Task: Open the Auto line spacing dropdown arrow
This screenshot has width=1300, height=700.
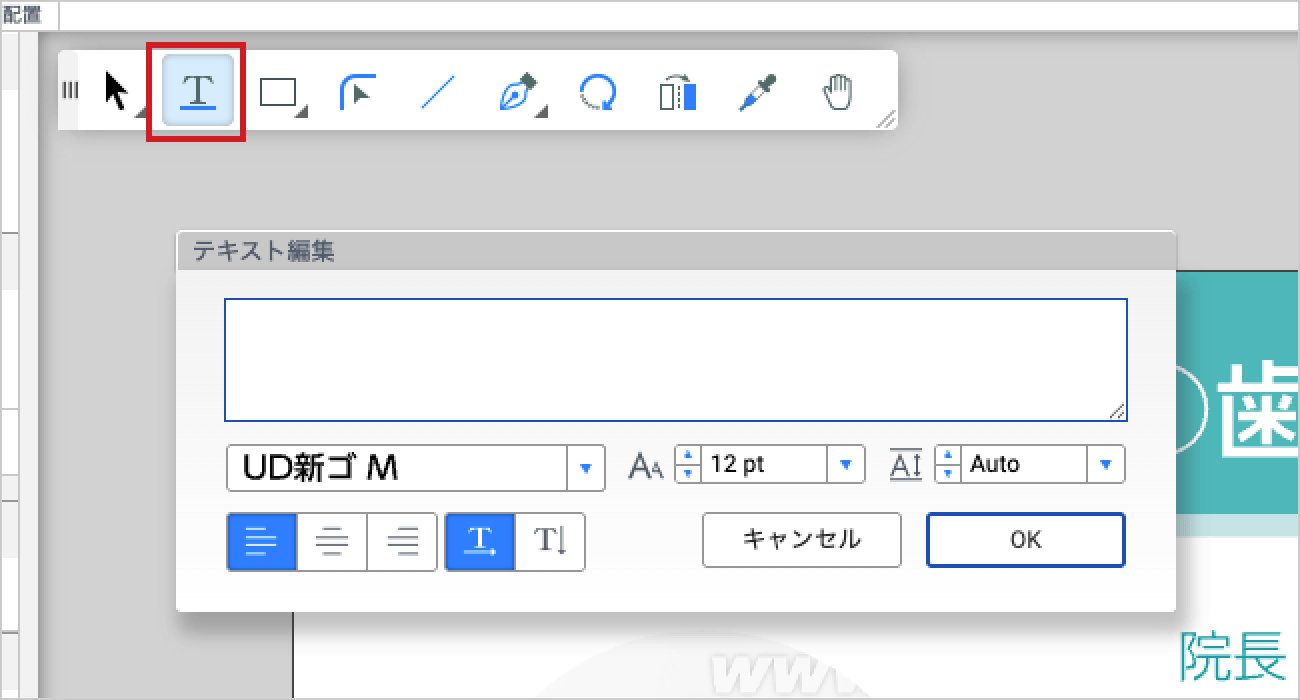Action: pyautogui.click(x=1106, y=465)
